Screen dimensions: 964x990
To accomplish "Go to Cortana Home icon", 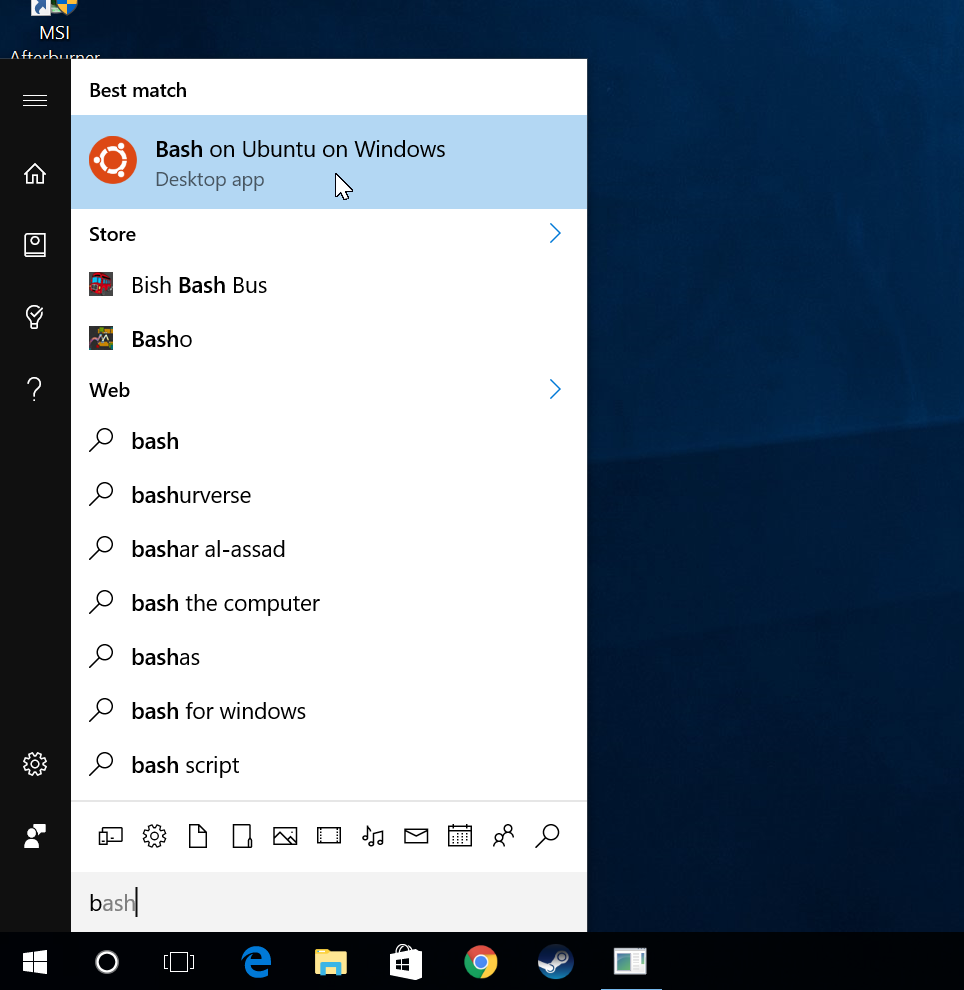I will point(35,174).
